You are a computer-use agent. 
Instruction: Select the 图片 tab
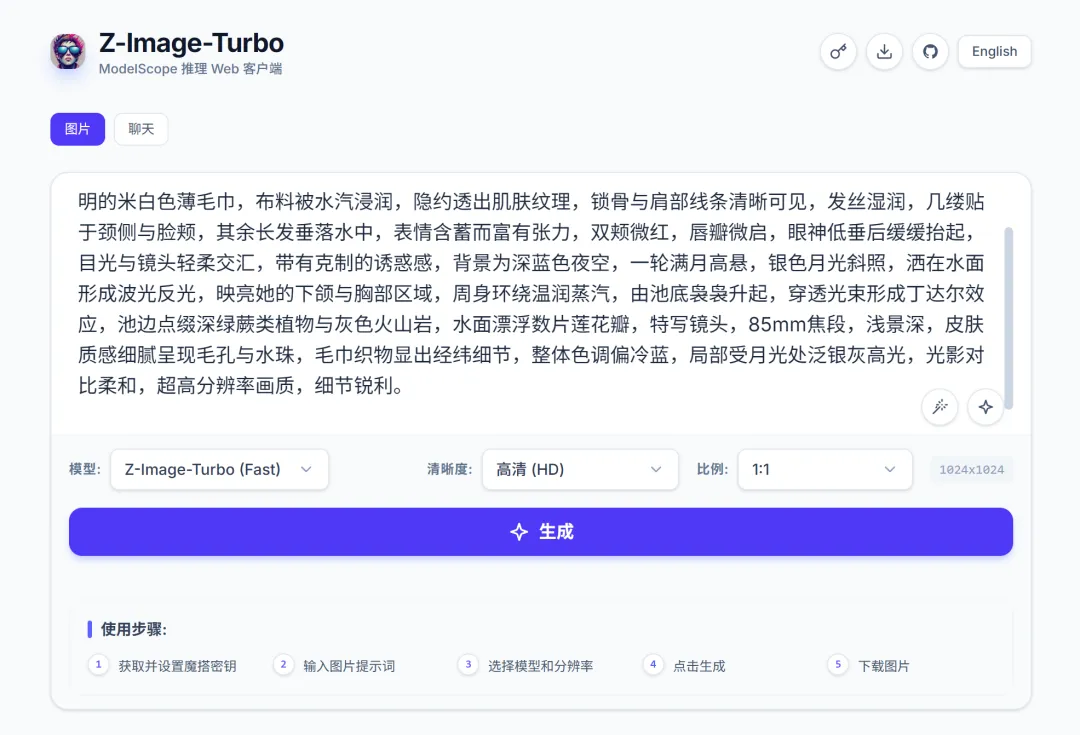coord(77,129)
